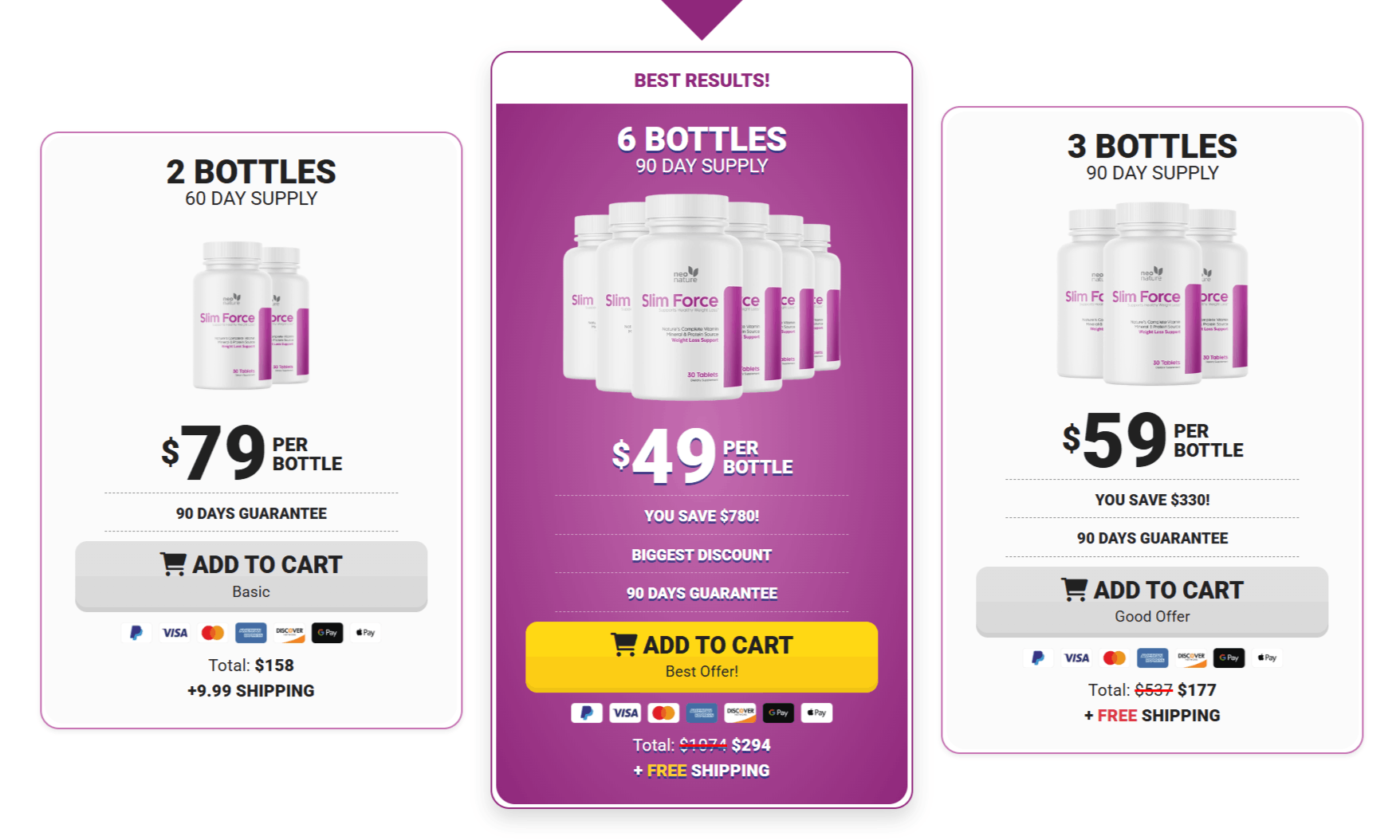This screenshot has height=840, width=1400.
Task: Click the 2 bottles Slim Force product image
Action: point(251,316)
